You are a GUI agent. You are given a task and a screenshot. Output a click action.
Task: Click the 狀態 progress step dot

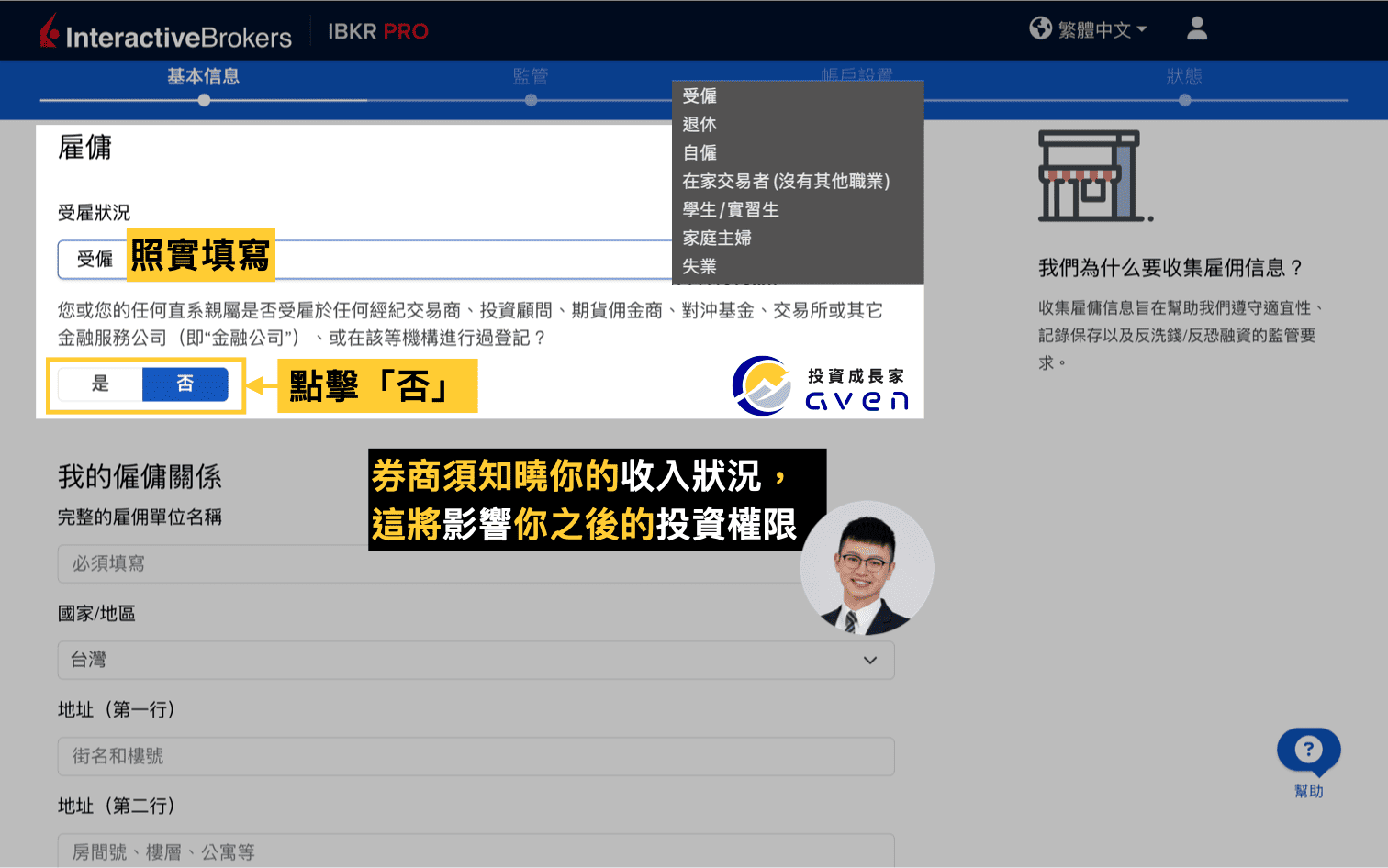[1184, 98]
